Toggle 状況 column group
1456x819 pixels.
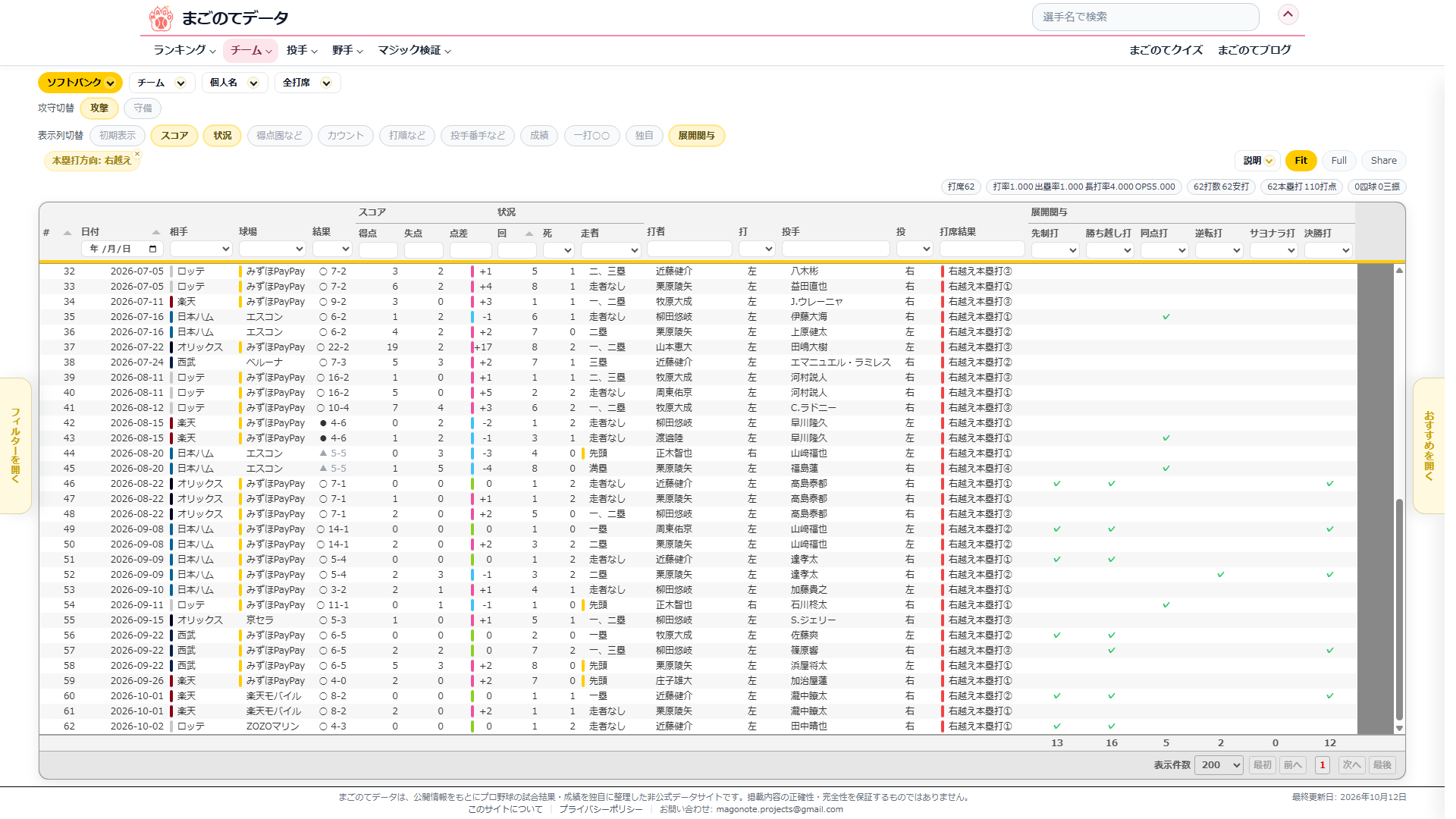pyautogui.click(x=222, y=136)
